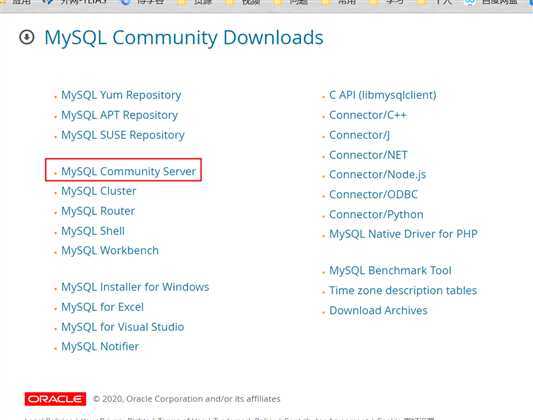533x420 pixels.
Task: Open the C API (libmysqlclient) link
Action: (x=382, y=95)
